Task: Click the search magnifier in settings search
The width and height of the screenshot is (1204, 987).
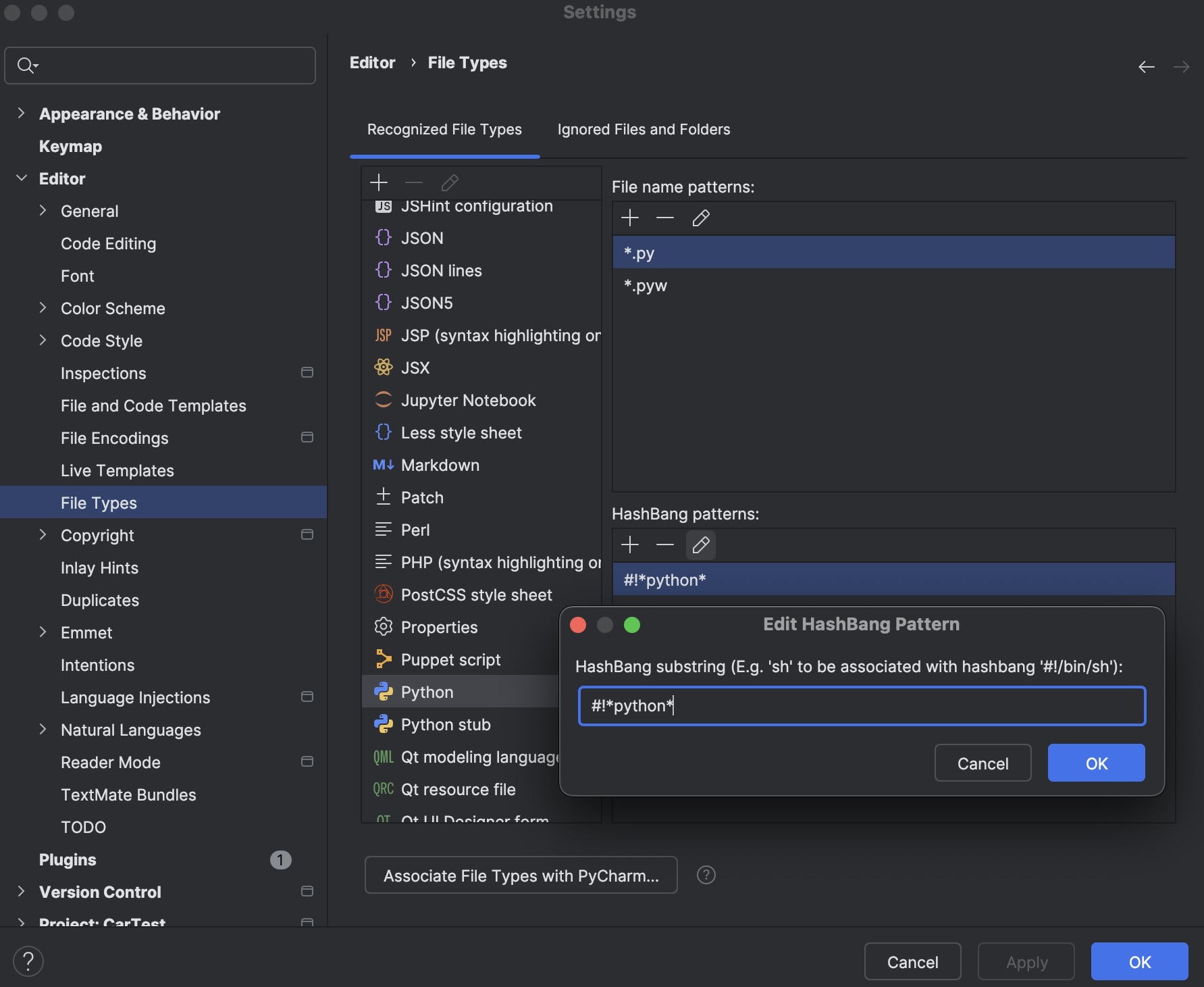Action: click(x=27, y=66)
